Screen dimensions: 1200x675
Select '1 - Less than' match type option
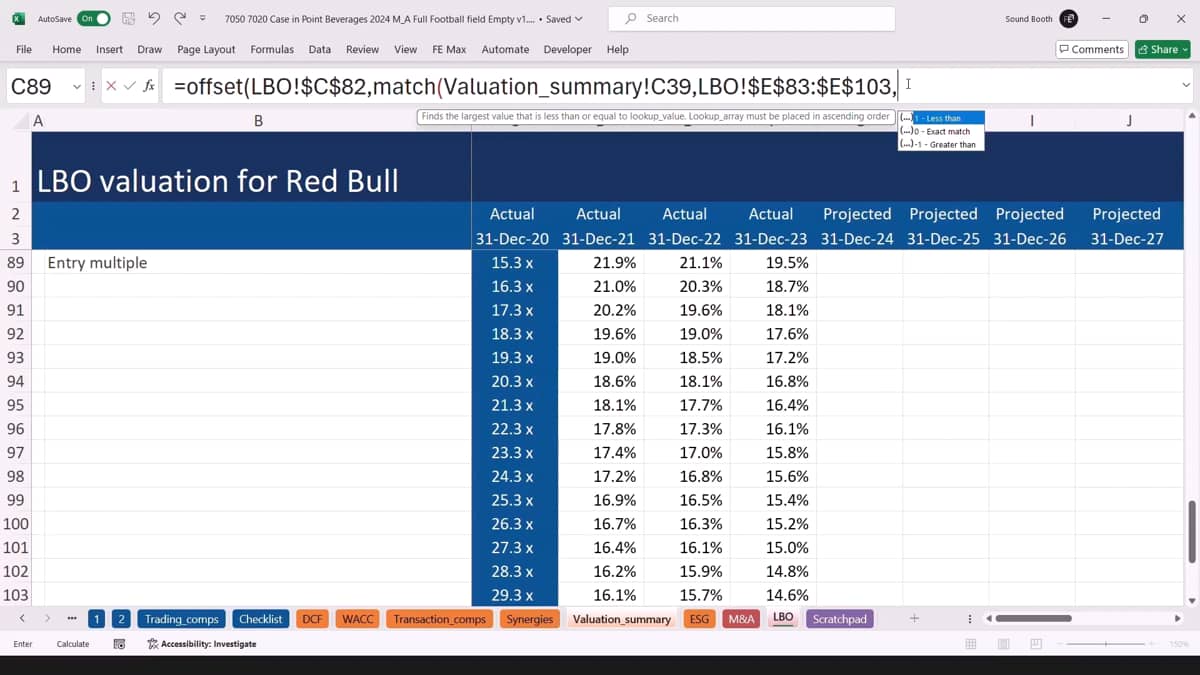tap(941, 118)
